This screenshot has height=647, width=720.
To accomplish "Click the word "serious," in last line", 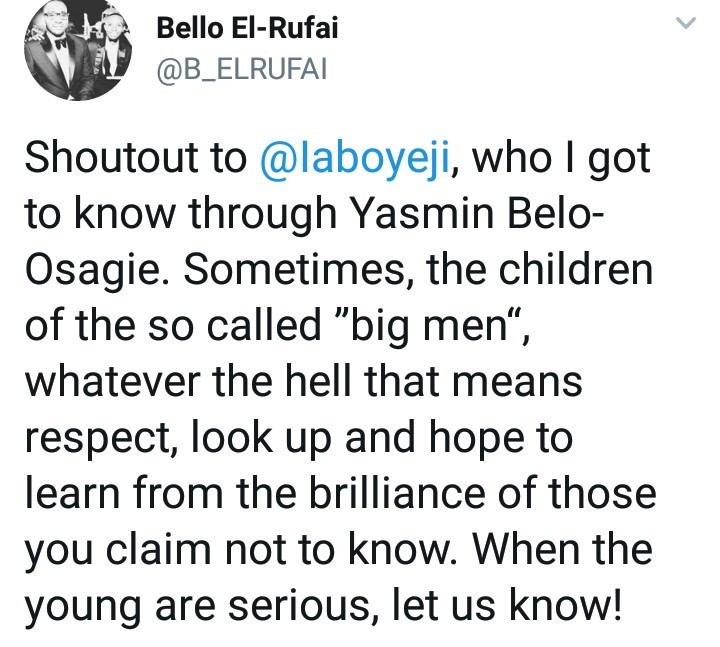I will pyautogui.click(x=304, y=607).
